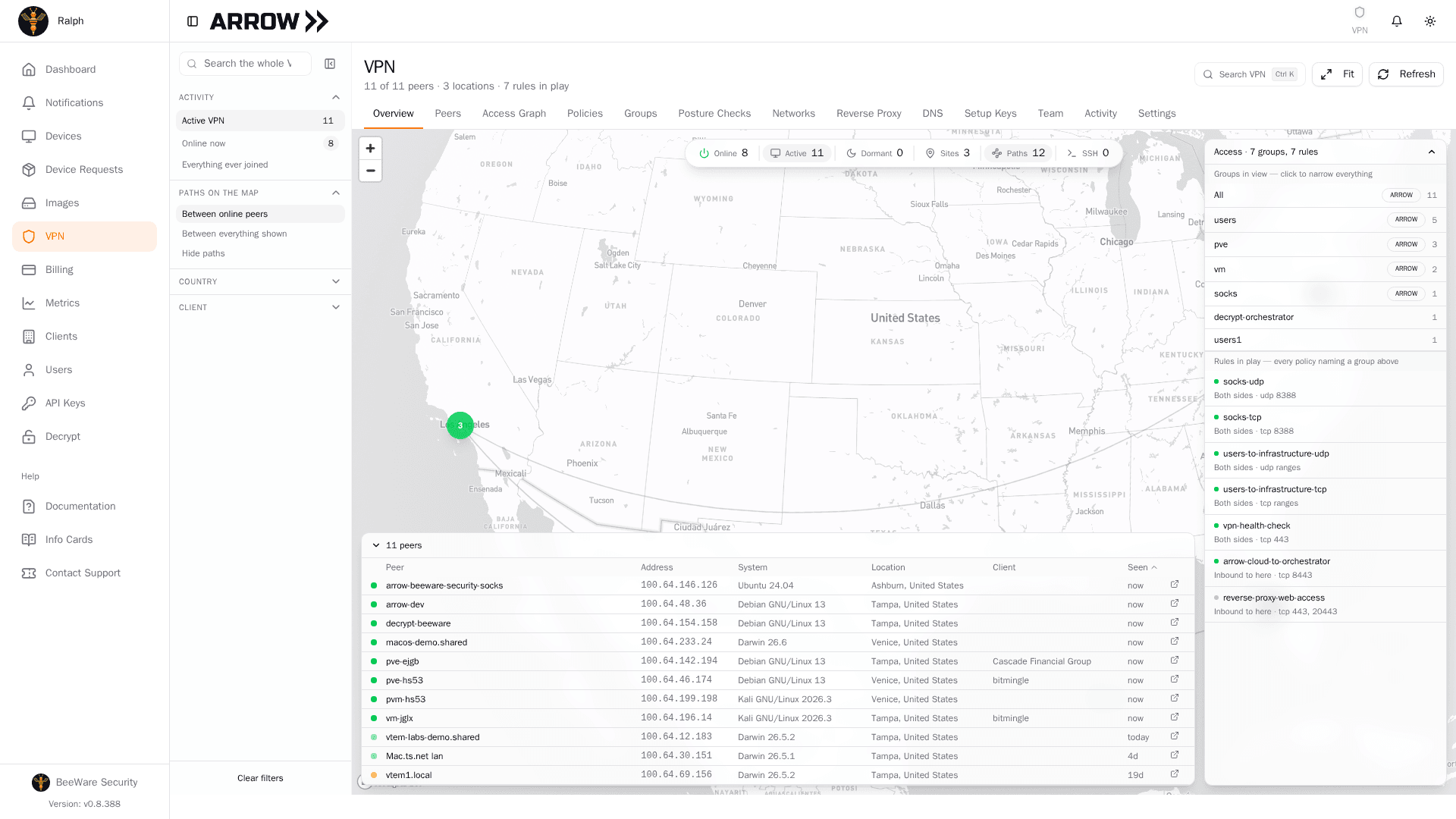Viewport: 1456px width, 819px height.
Task: Open the Settings tab
Action: point(1156,114)
